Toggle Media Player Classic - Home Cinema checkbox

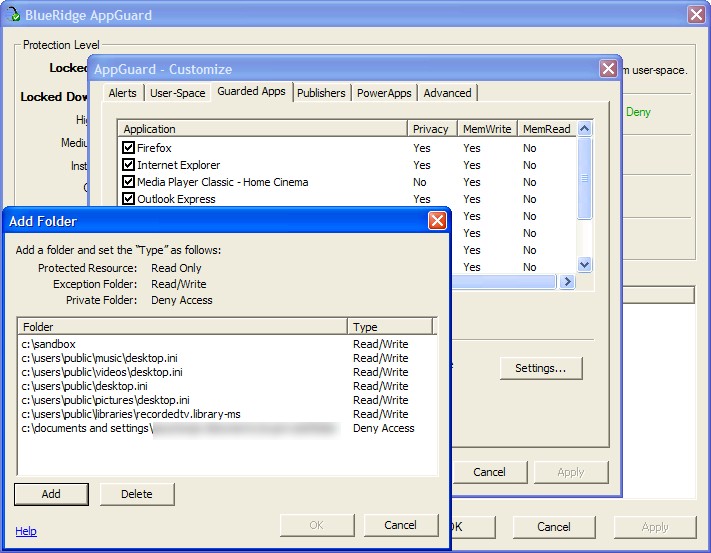pyautogui.click(x=128, y=182)
